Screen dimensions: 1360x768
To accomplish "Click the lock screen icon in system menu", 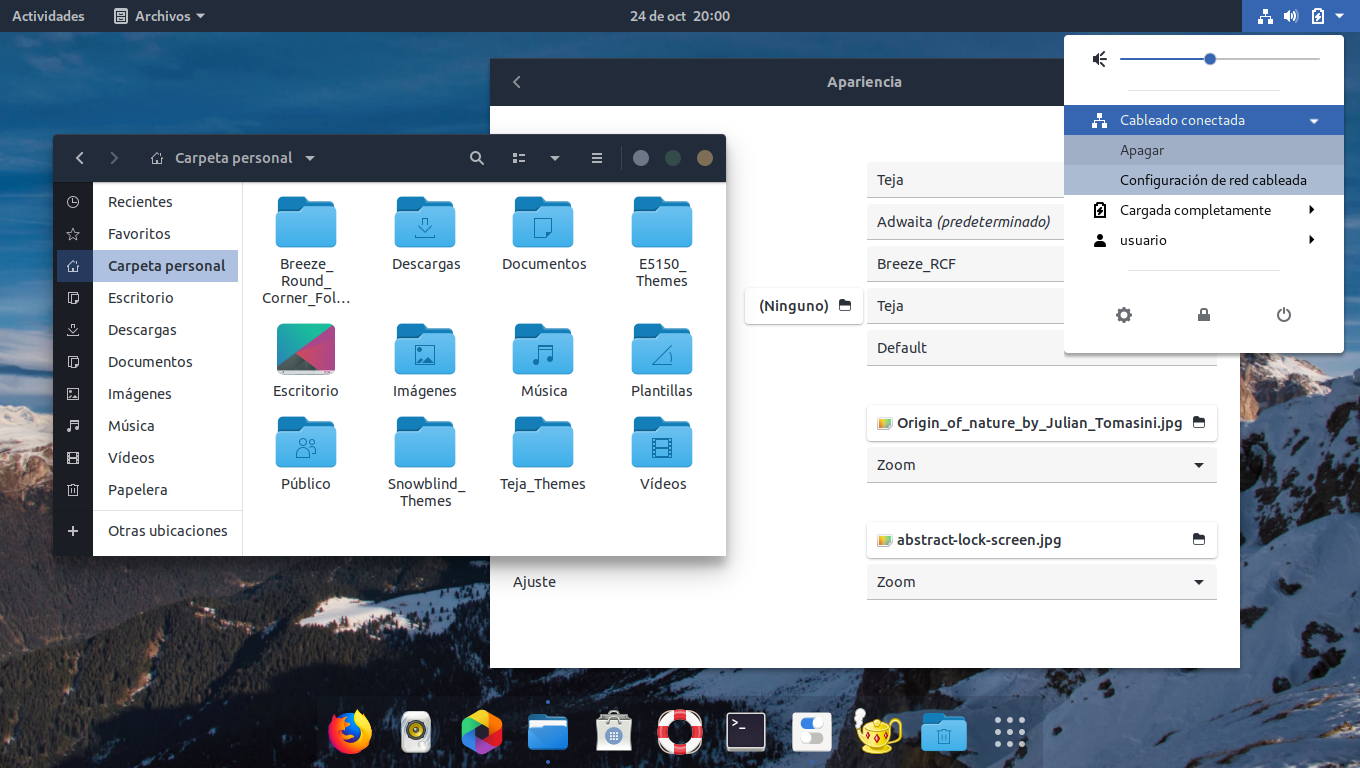I will click(1204, 315).
